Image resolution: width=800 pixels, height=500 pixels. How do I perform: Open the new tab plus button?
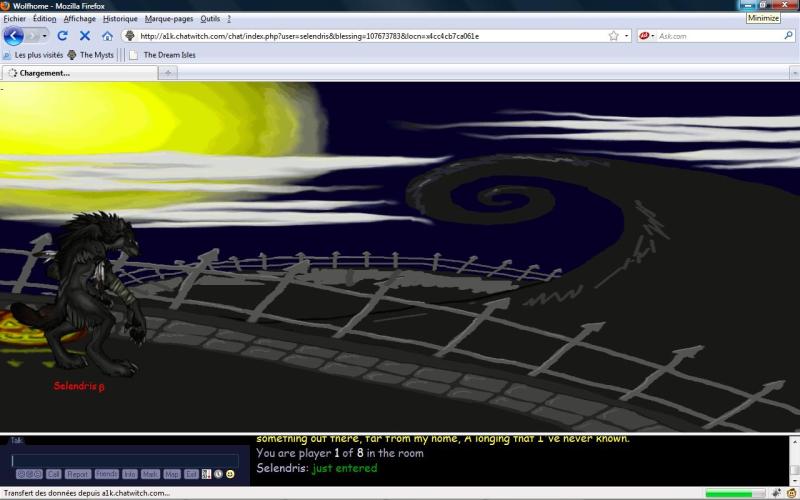pos(168,72)
